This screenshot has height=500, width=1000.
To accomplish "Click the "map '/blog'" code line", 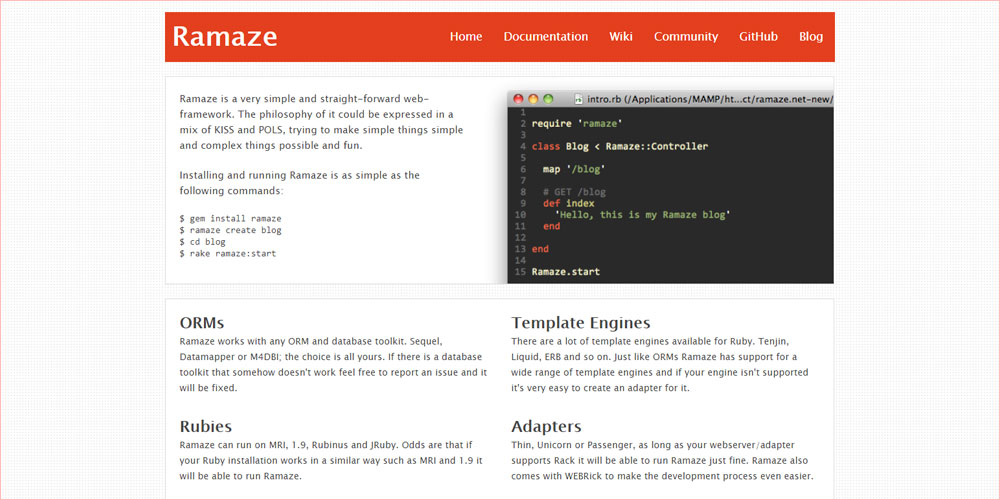I will coord(573,170).
